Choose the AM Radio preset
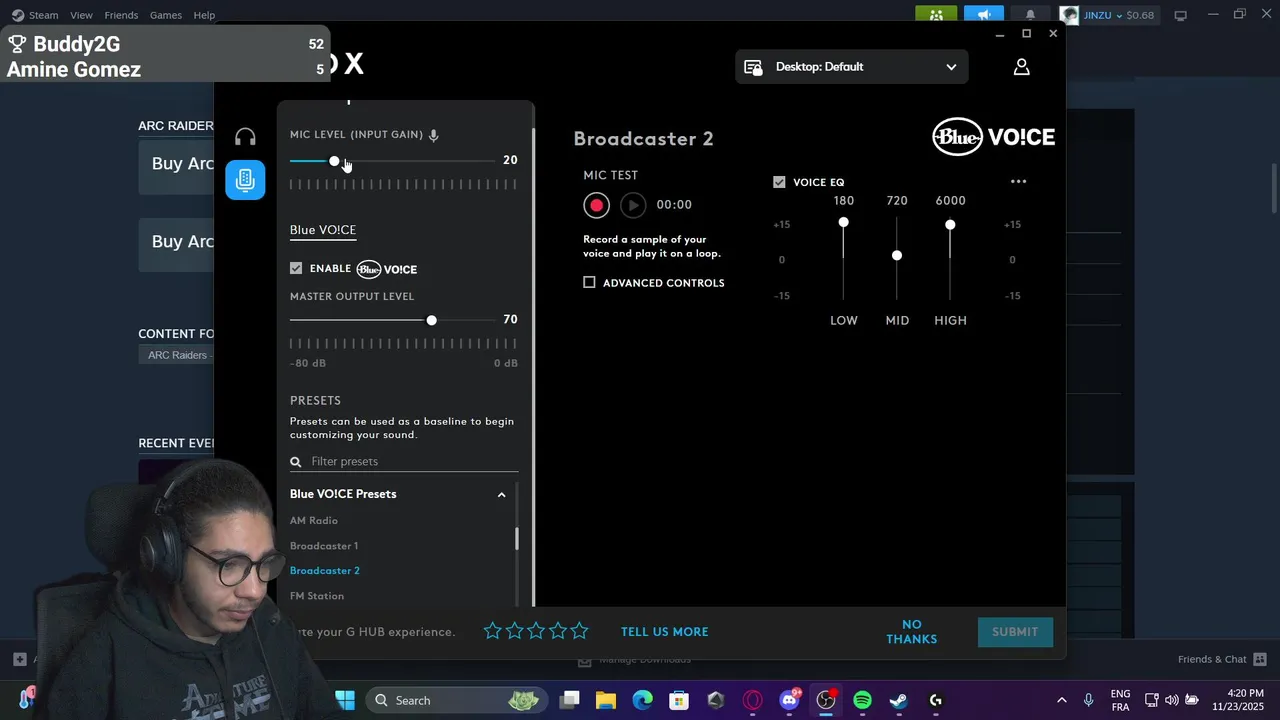1280x720 pixels. point(314,521)
